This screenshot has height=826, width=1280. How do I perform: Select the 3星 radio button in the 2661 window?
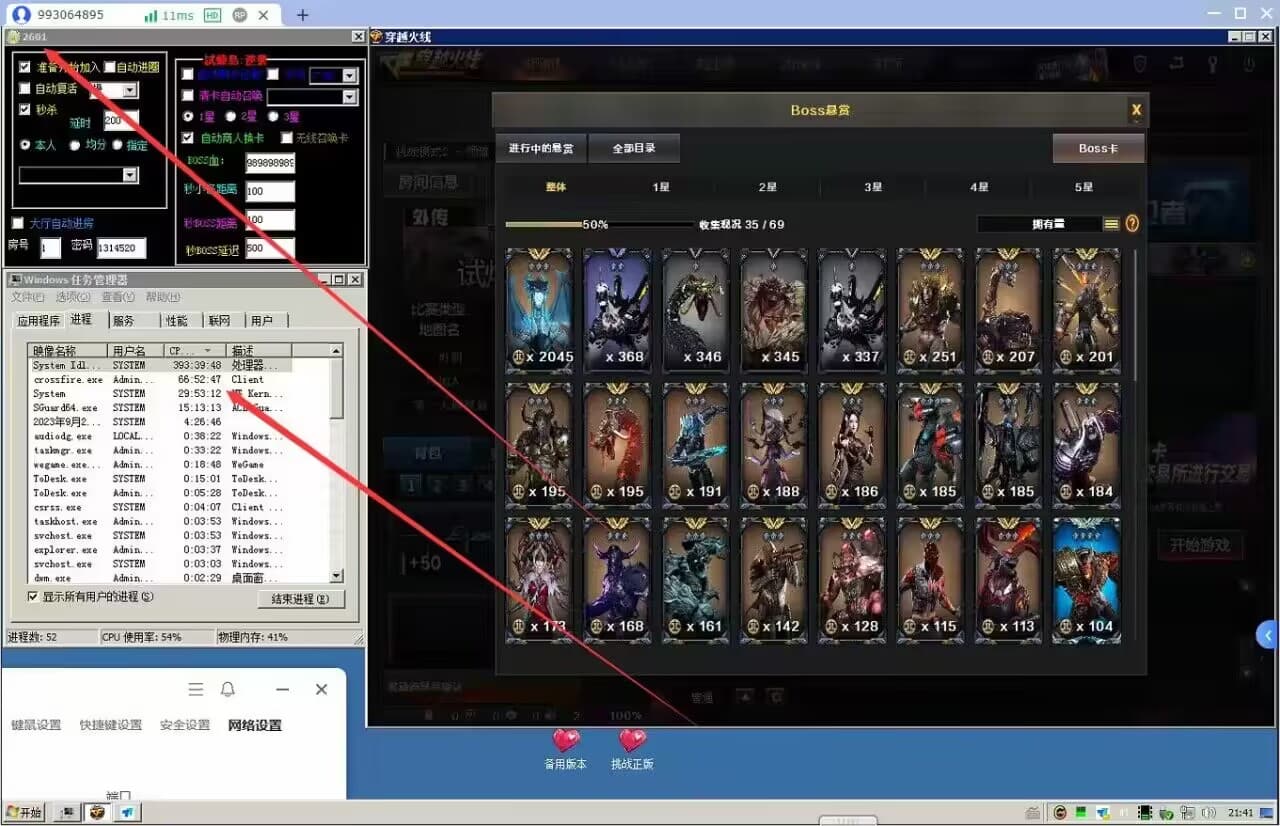[273, 116]
